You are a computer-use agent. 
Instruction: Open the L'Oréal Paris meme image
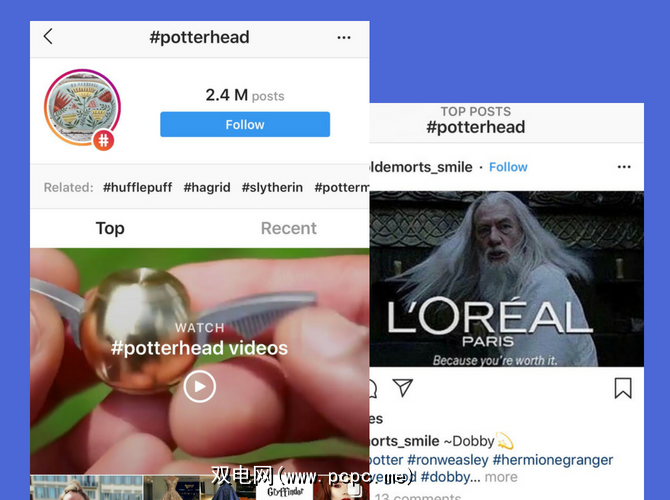pyautogui.click(x=507, y=279)
